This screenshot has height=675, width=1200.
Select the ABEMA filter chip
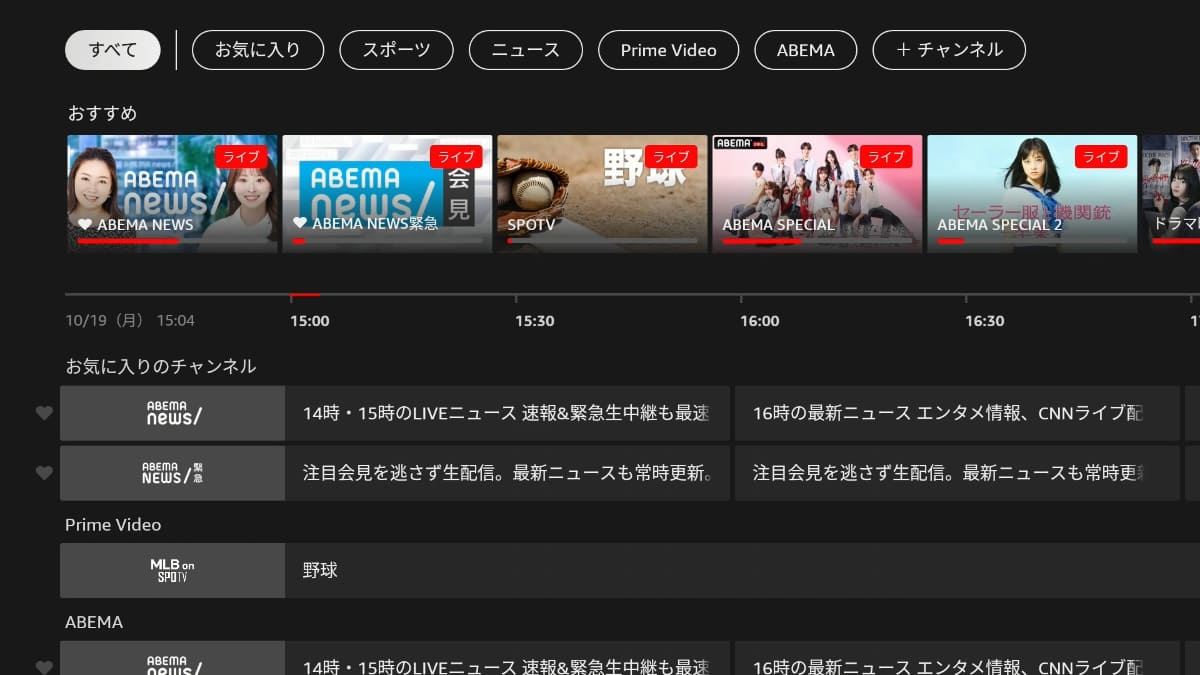pyautogui.click(x=805, y=50)
